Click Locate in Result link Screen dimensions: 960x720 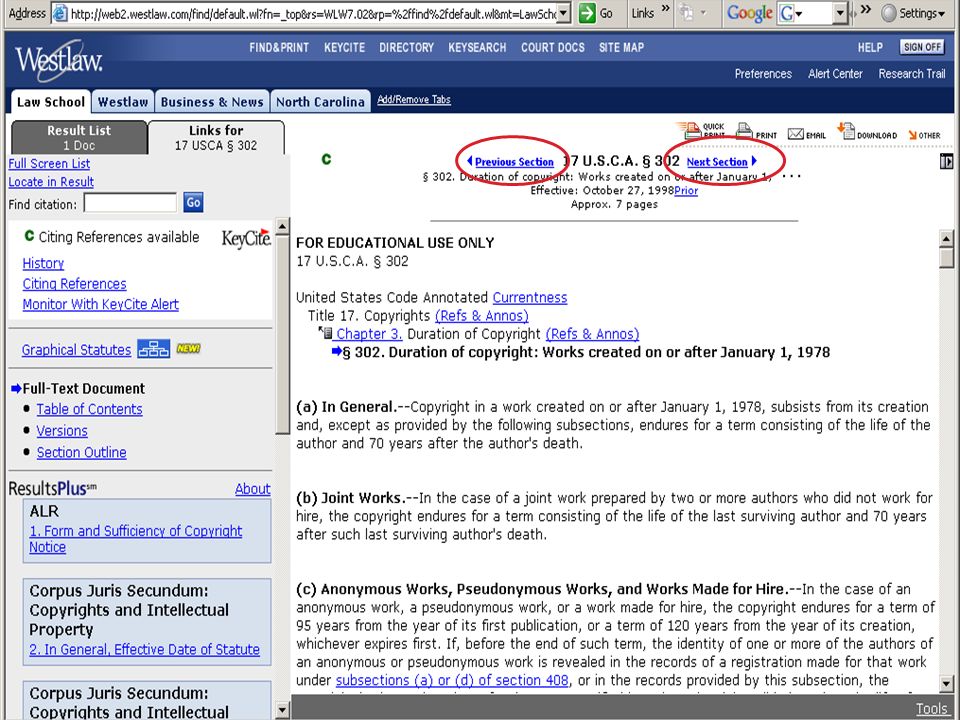click(x=51, y=182)
